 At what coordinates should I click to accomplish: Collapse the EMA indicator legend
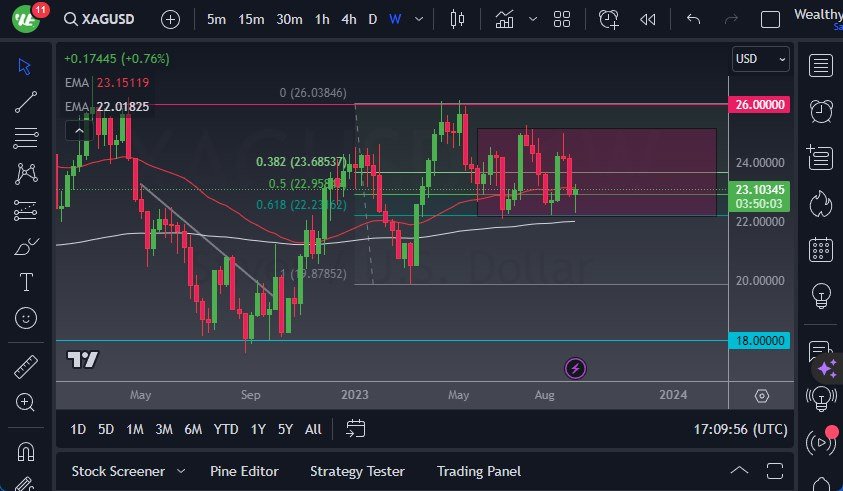click(x=76, y=130)
